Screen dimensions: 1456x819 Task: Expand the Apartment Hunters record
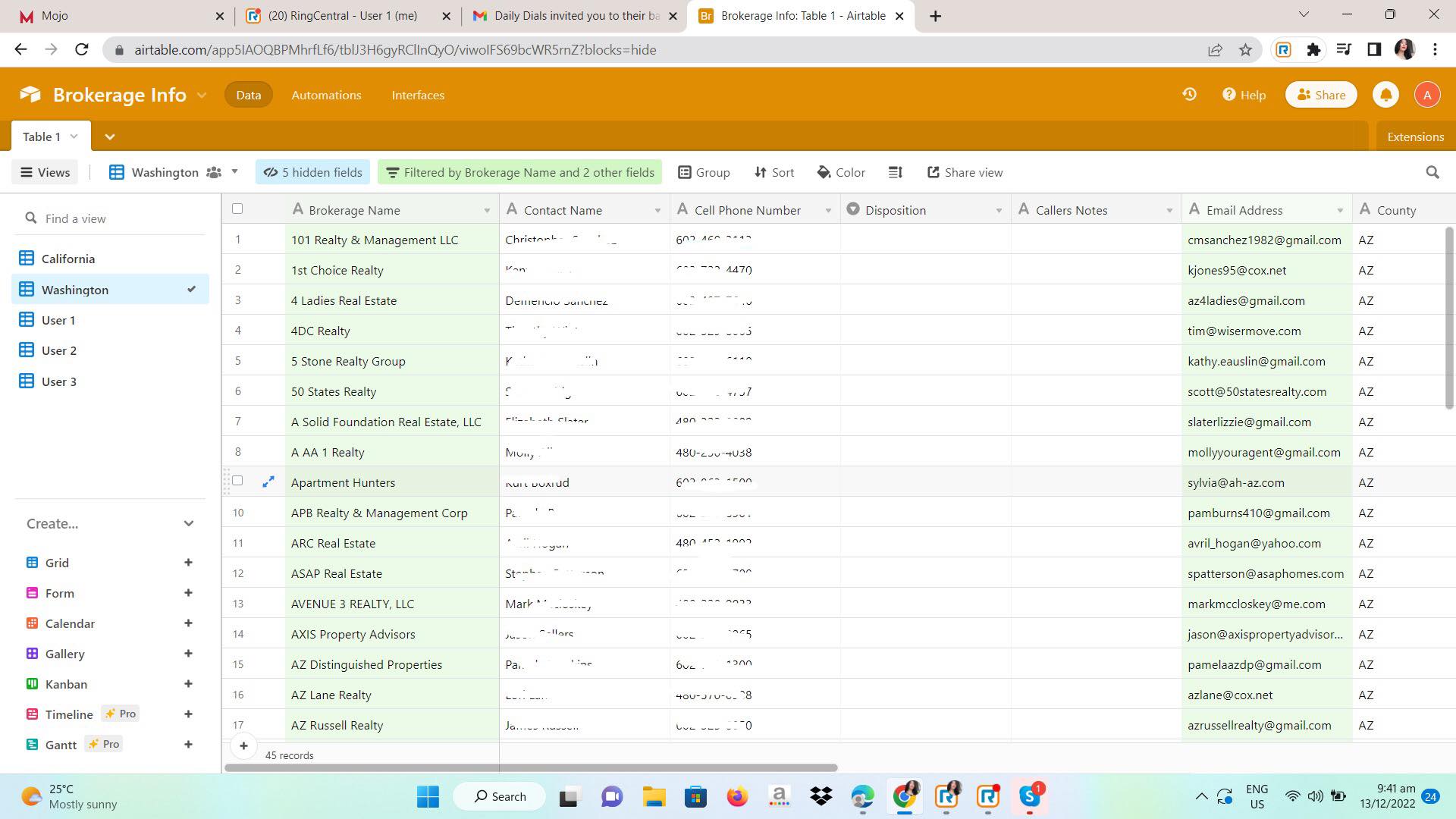268,482
